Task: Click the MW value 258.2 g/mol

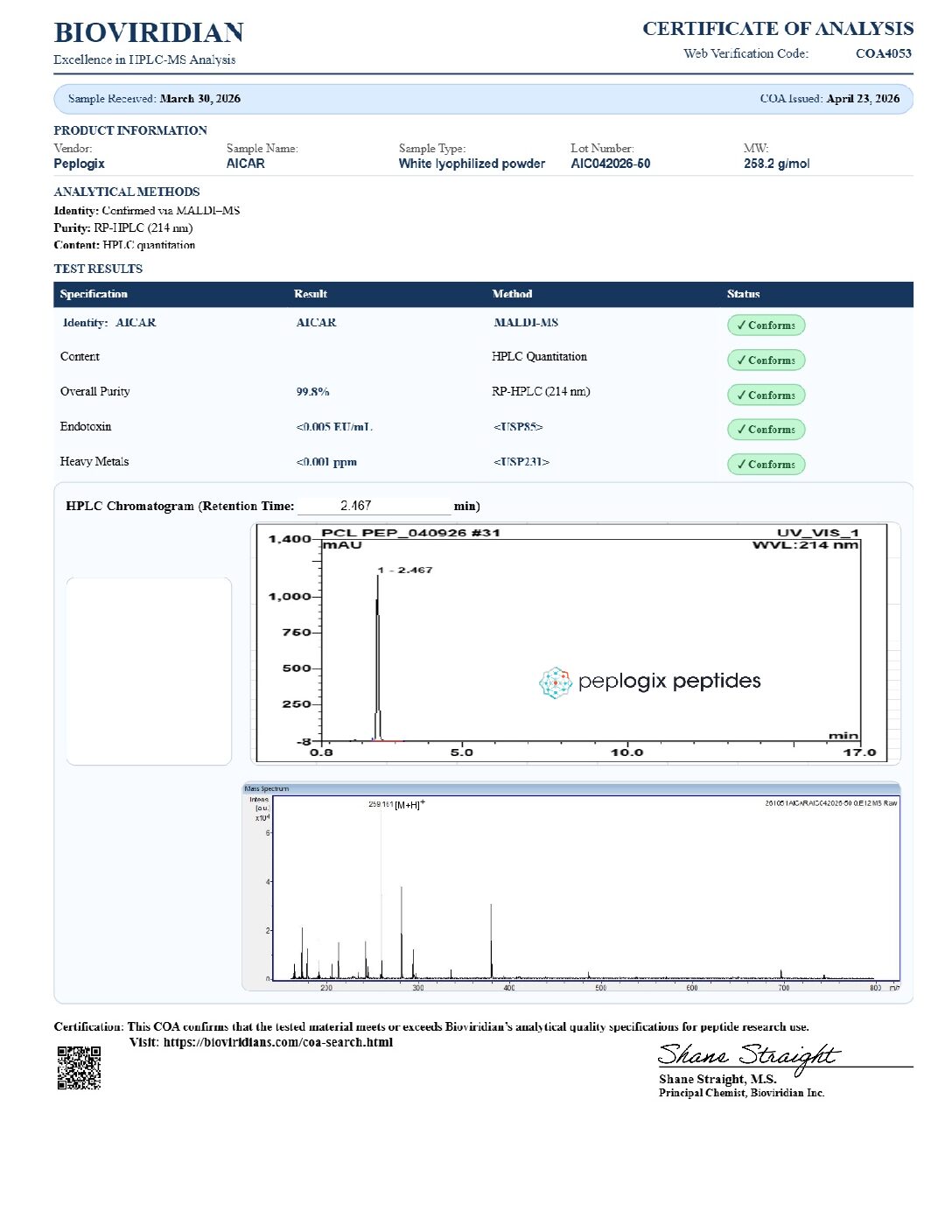Action: (x=777, y=164)
